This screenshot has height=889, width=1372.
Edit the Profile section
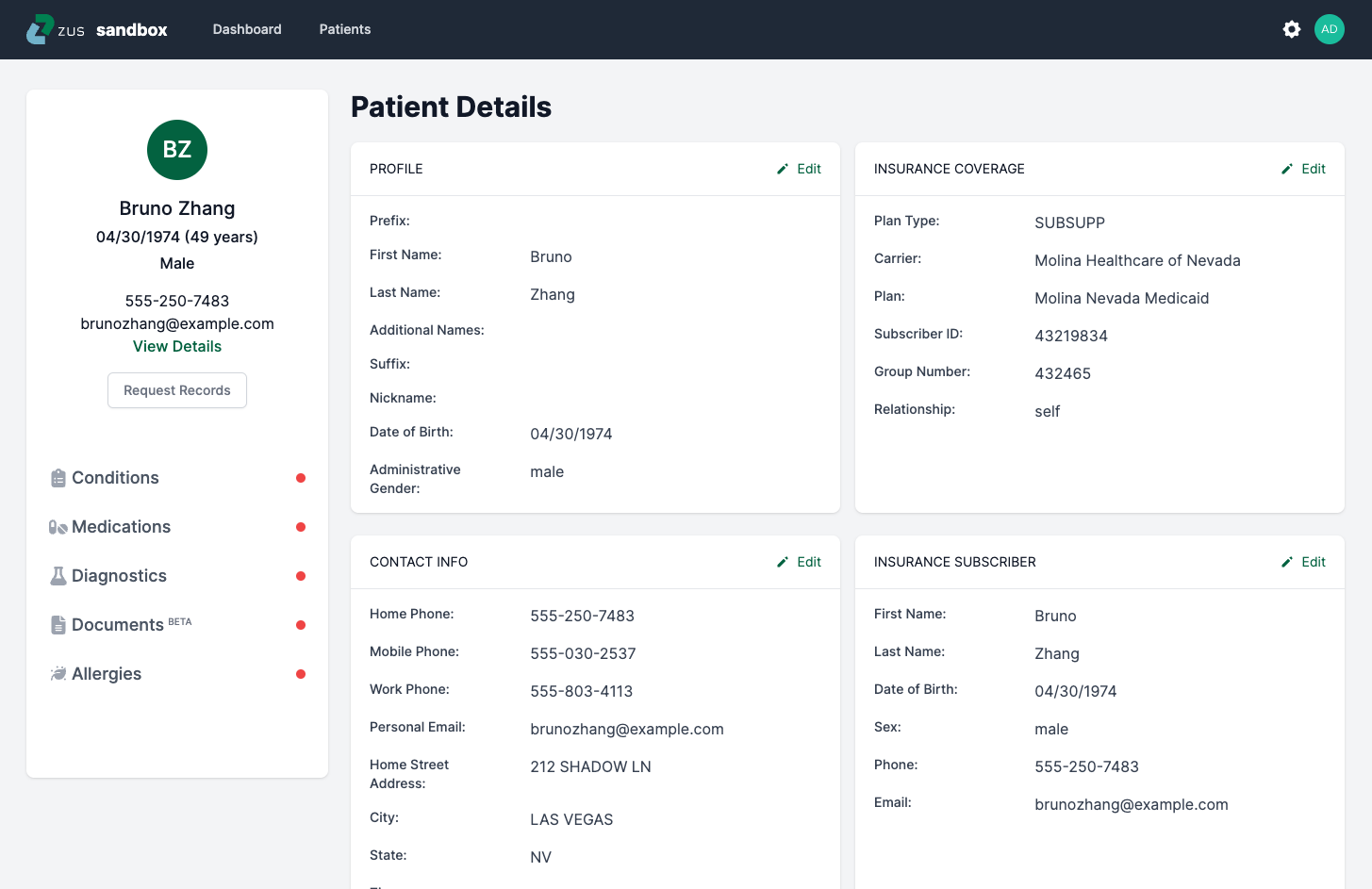799,169
